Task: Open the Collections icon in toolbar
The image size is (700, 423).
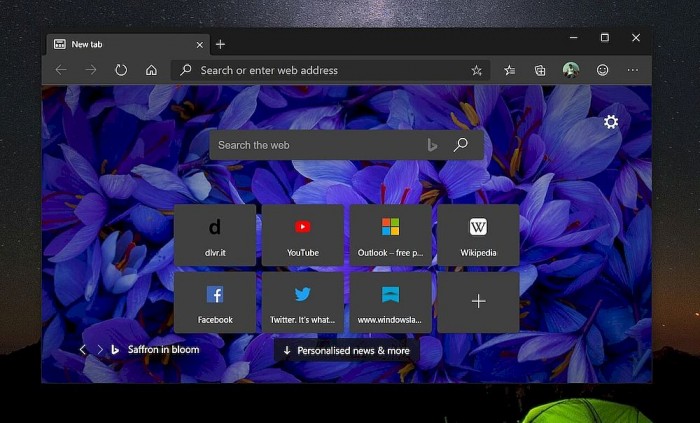Action: 540,70
